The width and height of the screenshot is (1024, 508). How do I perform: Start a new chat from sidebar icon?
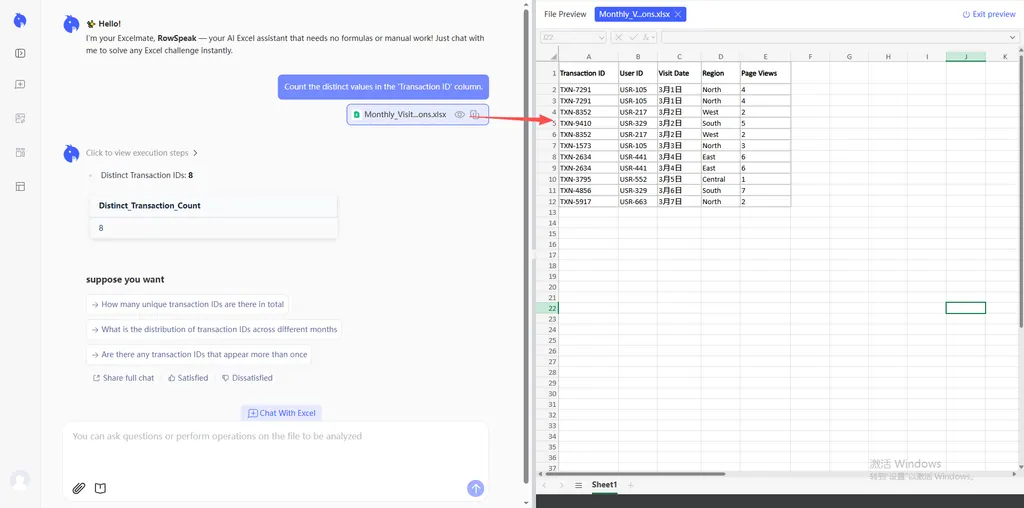point(20,85)
